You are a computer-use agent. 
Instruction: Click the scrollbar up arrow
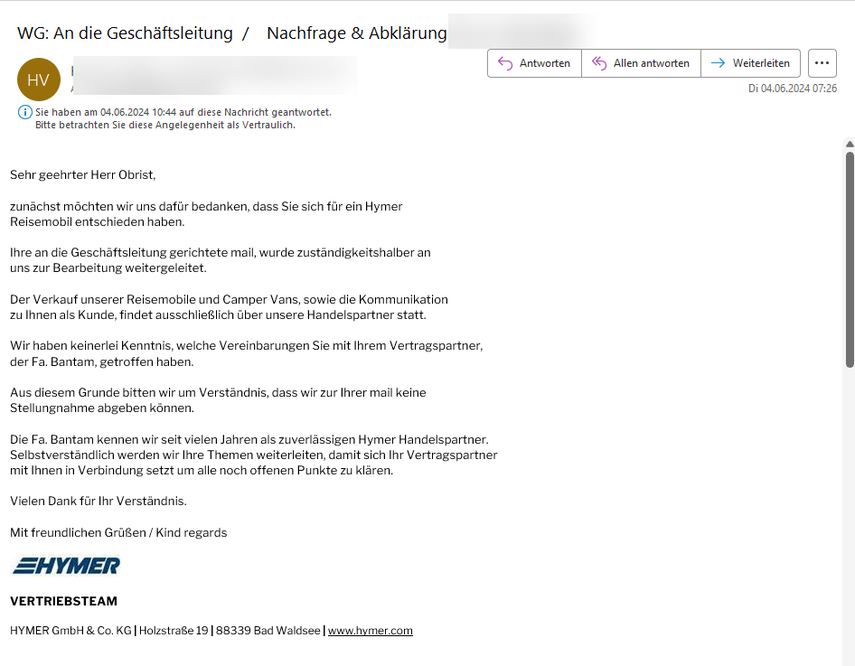[x=849, y=144]
